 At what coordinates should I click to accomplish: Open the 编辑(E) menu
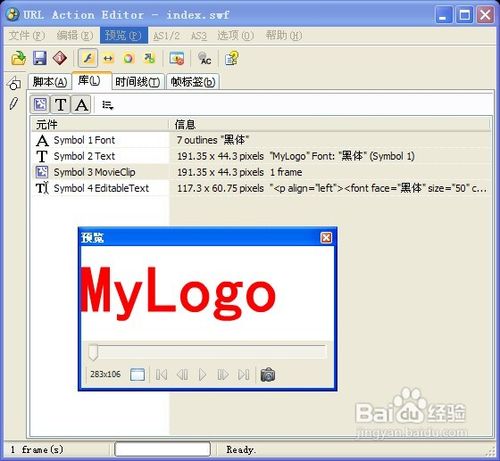(x=75, y=35)
